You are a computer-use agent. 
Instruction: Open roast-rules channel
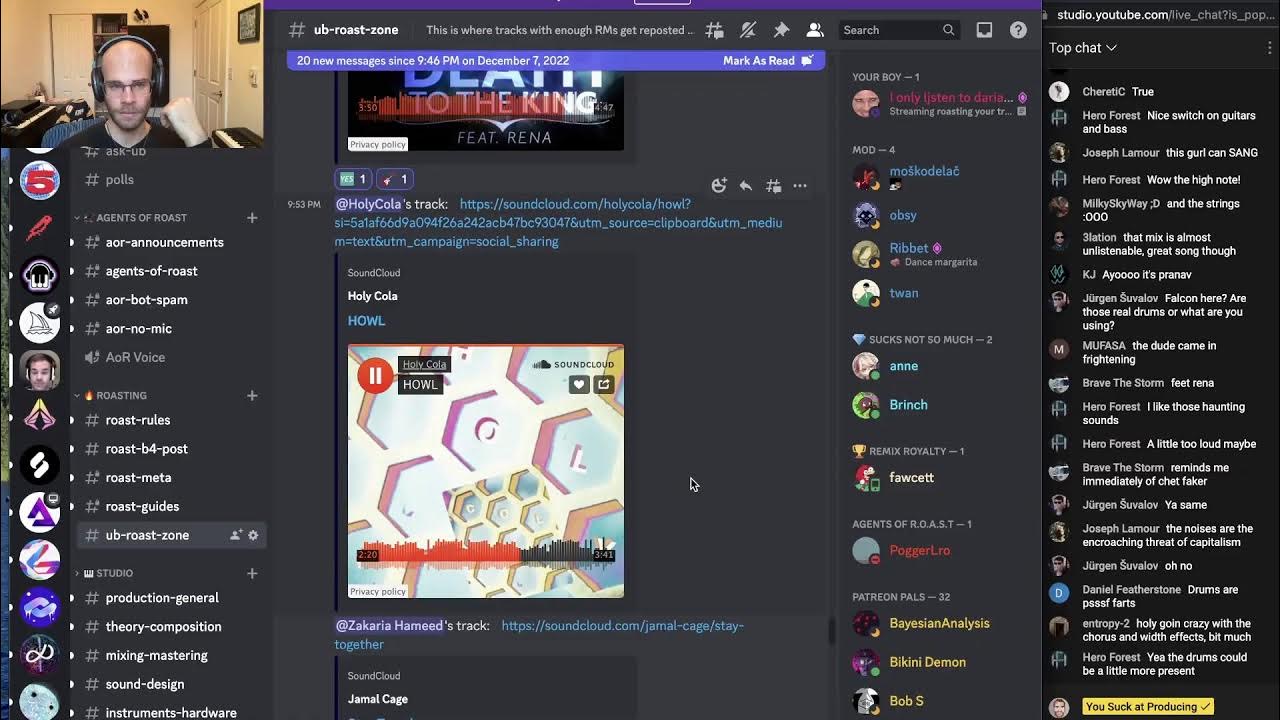138,420
